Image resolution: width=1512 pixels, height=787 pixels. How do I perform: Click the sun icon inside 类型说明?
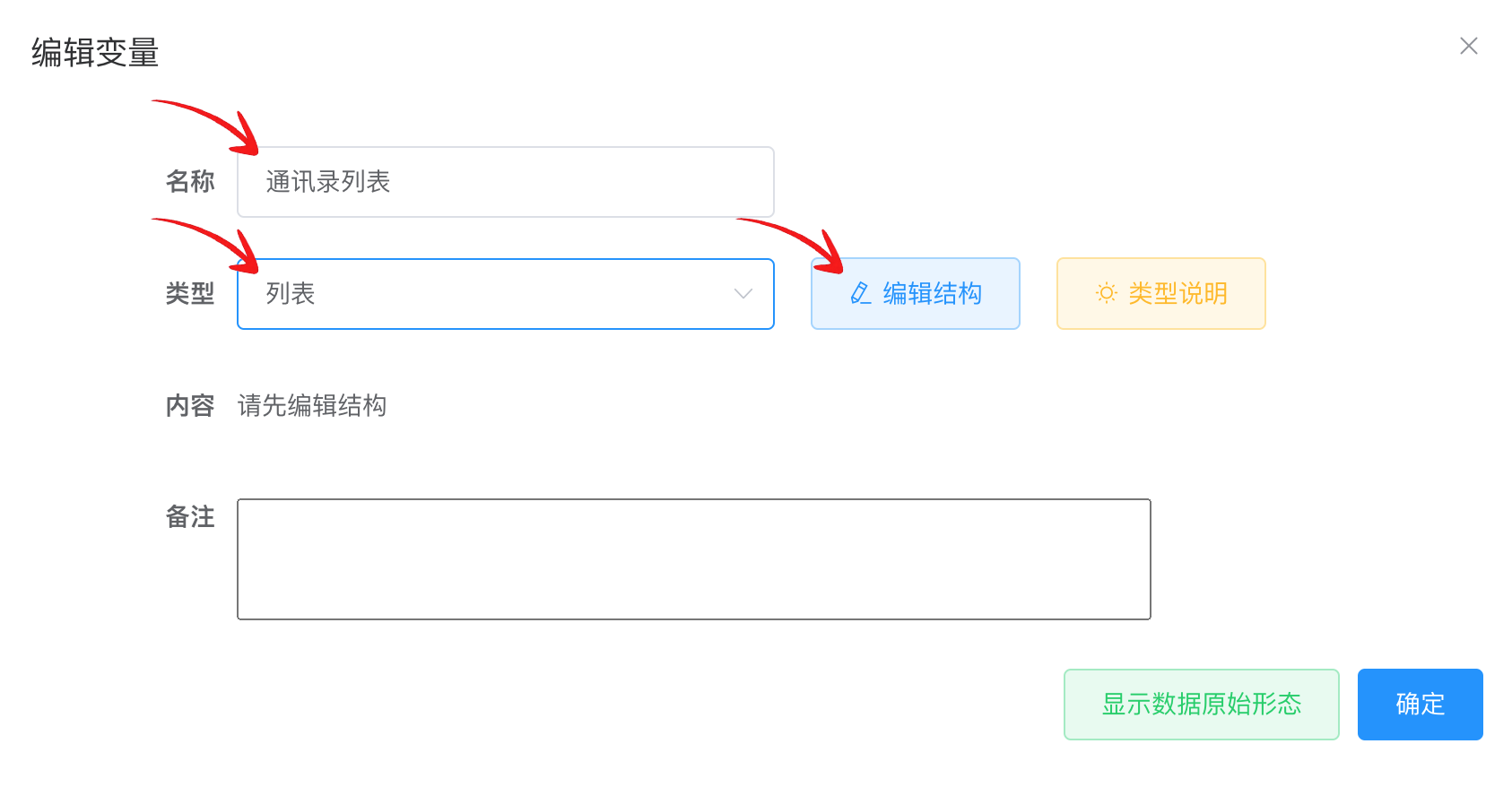[x=1107, y=293]
